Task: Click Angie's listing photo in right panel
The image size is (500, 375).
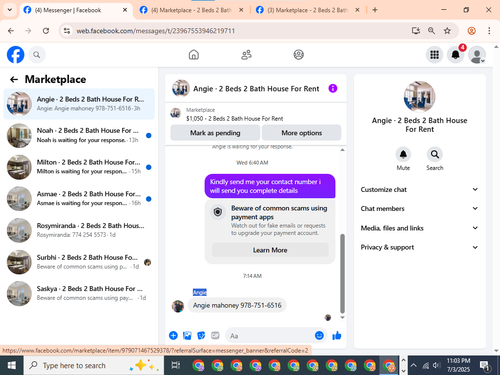Action: coord(419,97)
